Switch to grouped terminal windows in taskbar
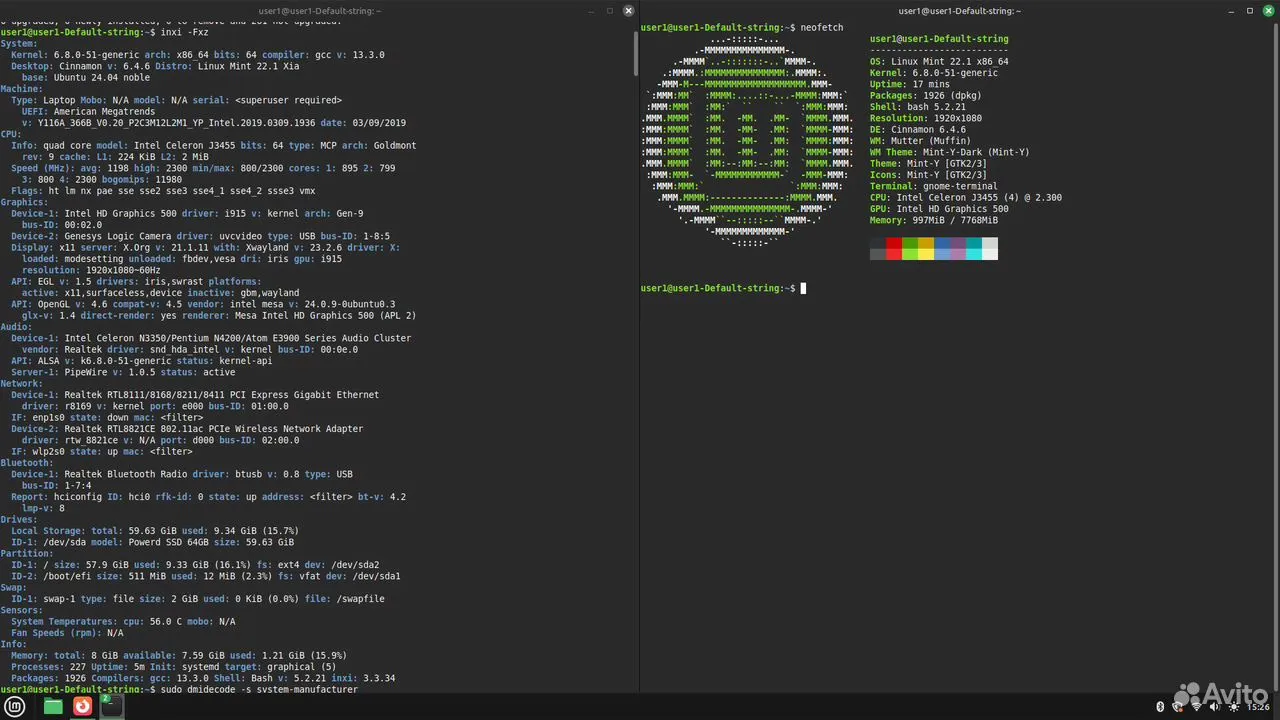Image resolution: width=1280 pixels, height=720 pixels. point(111,706)
